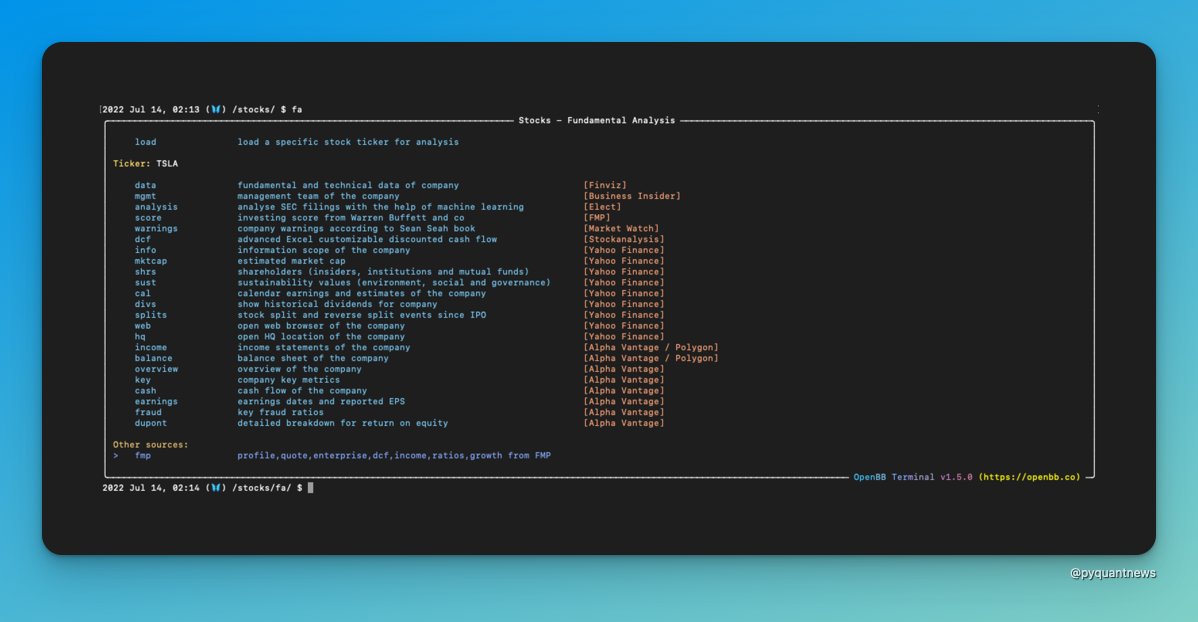The image size is (1198, 622).
Task: Click 'load a specific stock ticker for analysis'
Action: coord(348,142)
